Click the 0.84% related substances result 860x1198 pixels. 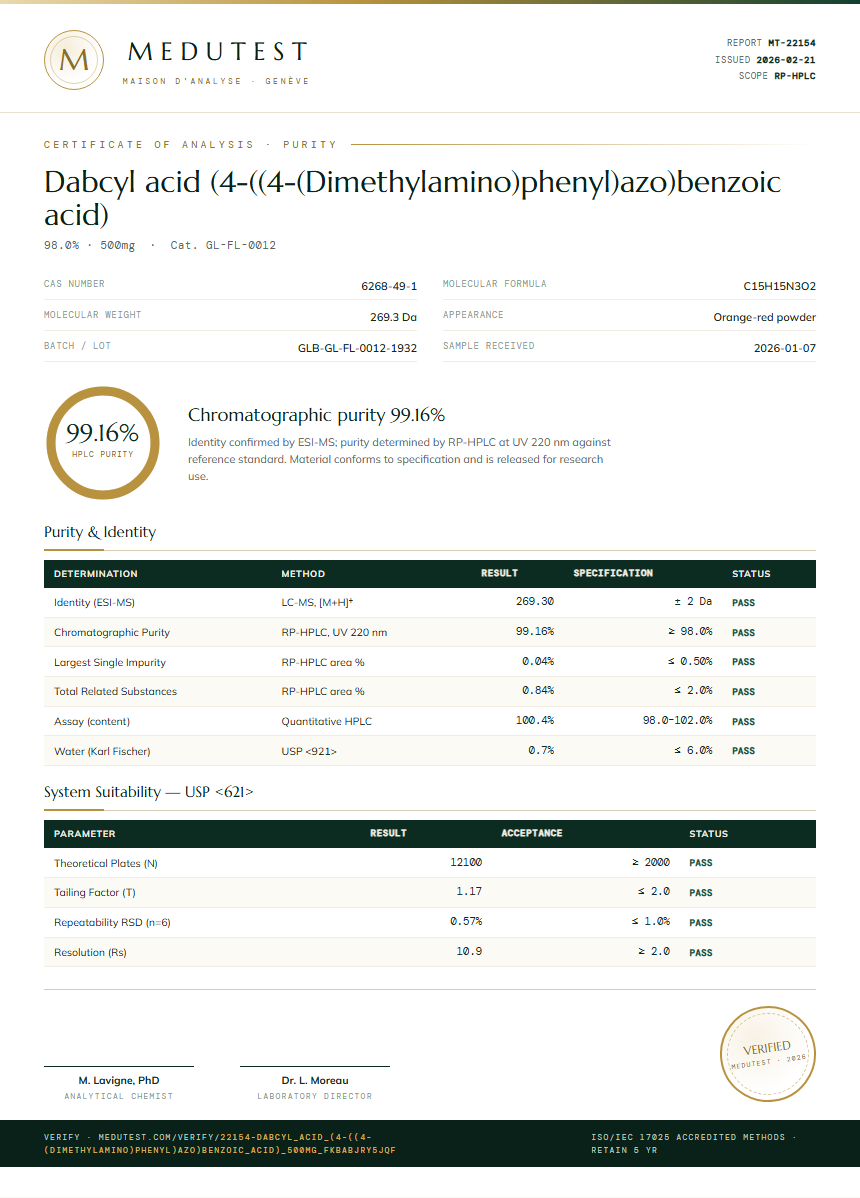538,690
